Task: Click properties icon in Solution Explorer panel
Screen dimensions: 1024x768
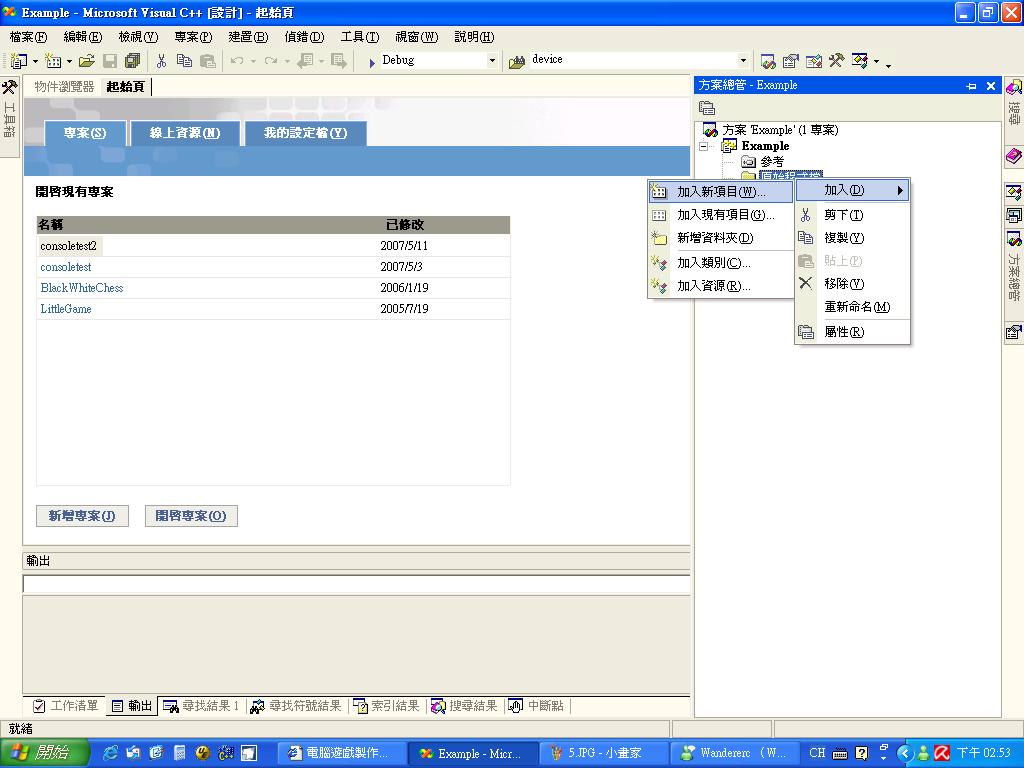Action: [707, 108]
